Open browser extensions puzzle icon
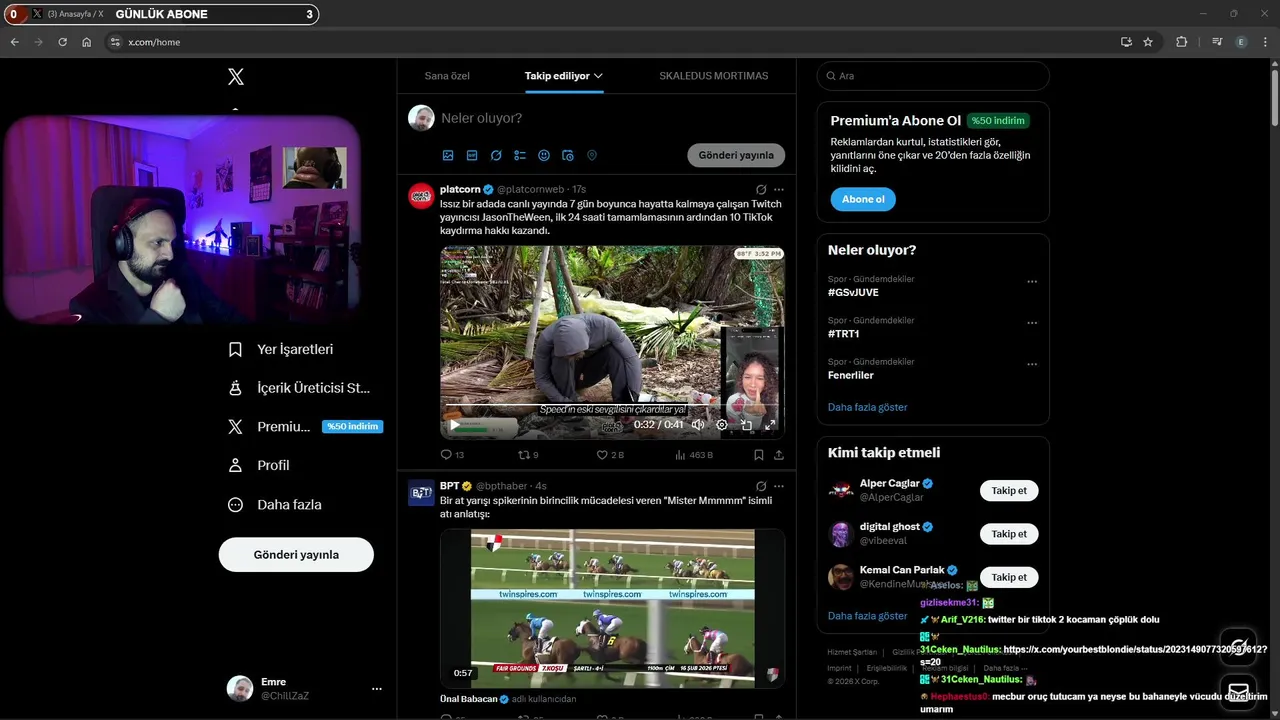 (x=1181, y=42)
